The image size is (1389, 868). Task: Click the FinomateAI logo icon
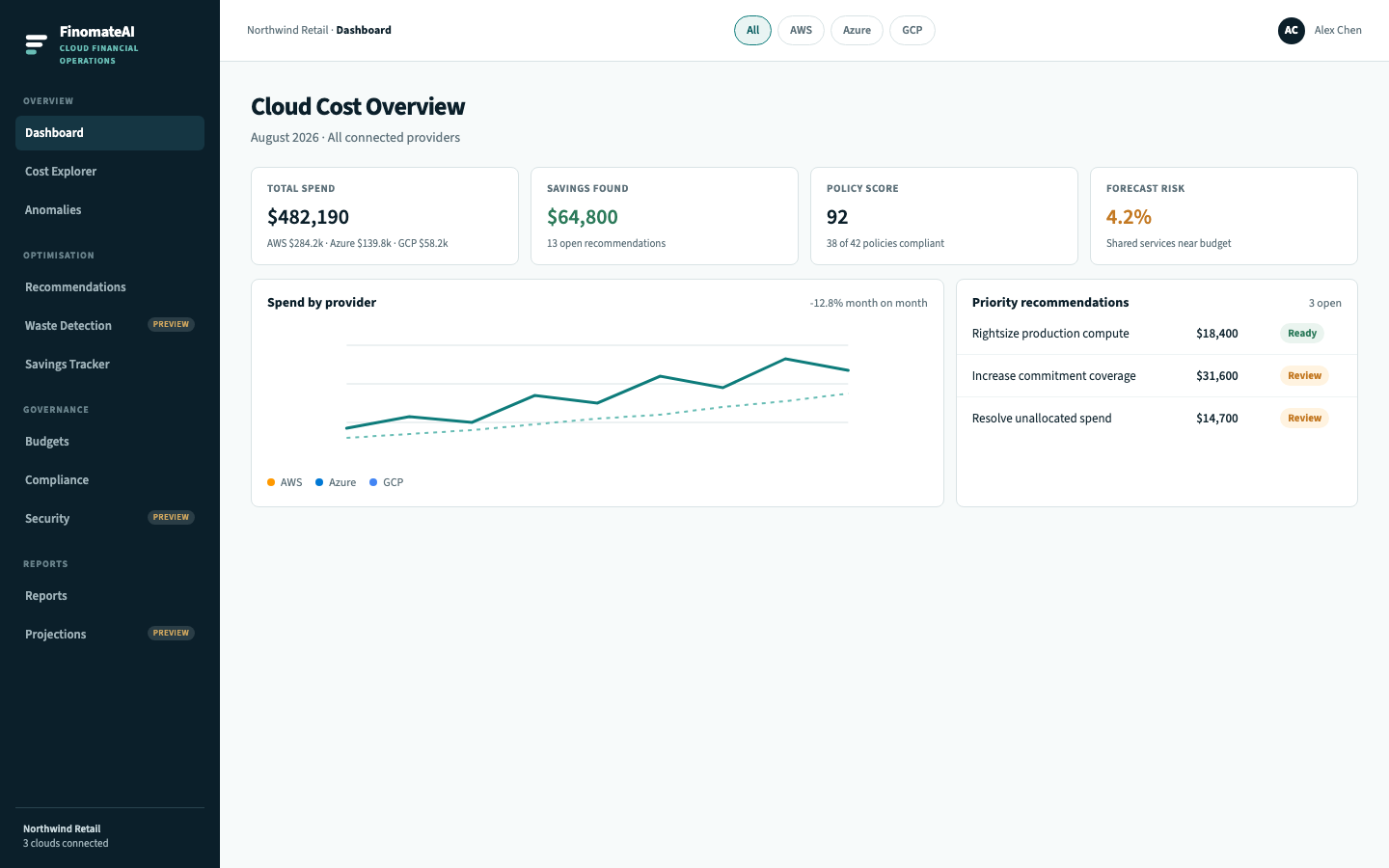36,44
